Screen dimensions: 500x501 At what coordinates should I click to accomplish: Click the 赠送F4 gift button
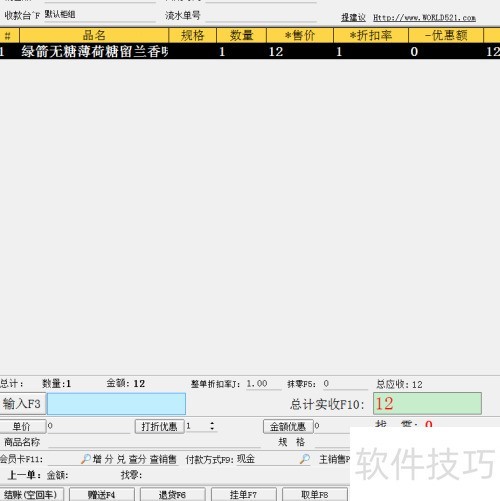(102, 494)
